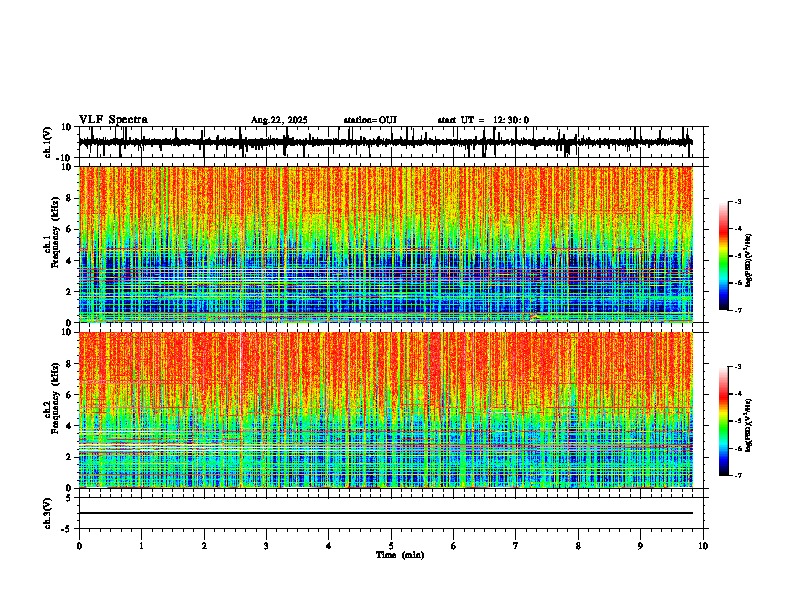Viewport: 792px width, 612px height.
Task: Click the date 'Aug.22, 2025' label
Action: (x=279, y=120)
